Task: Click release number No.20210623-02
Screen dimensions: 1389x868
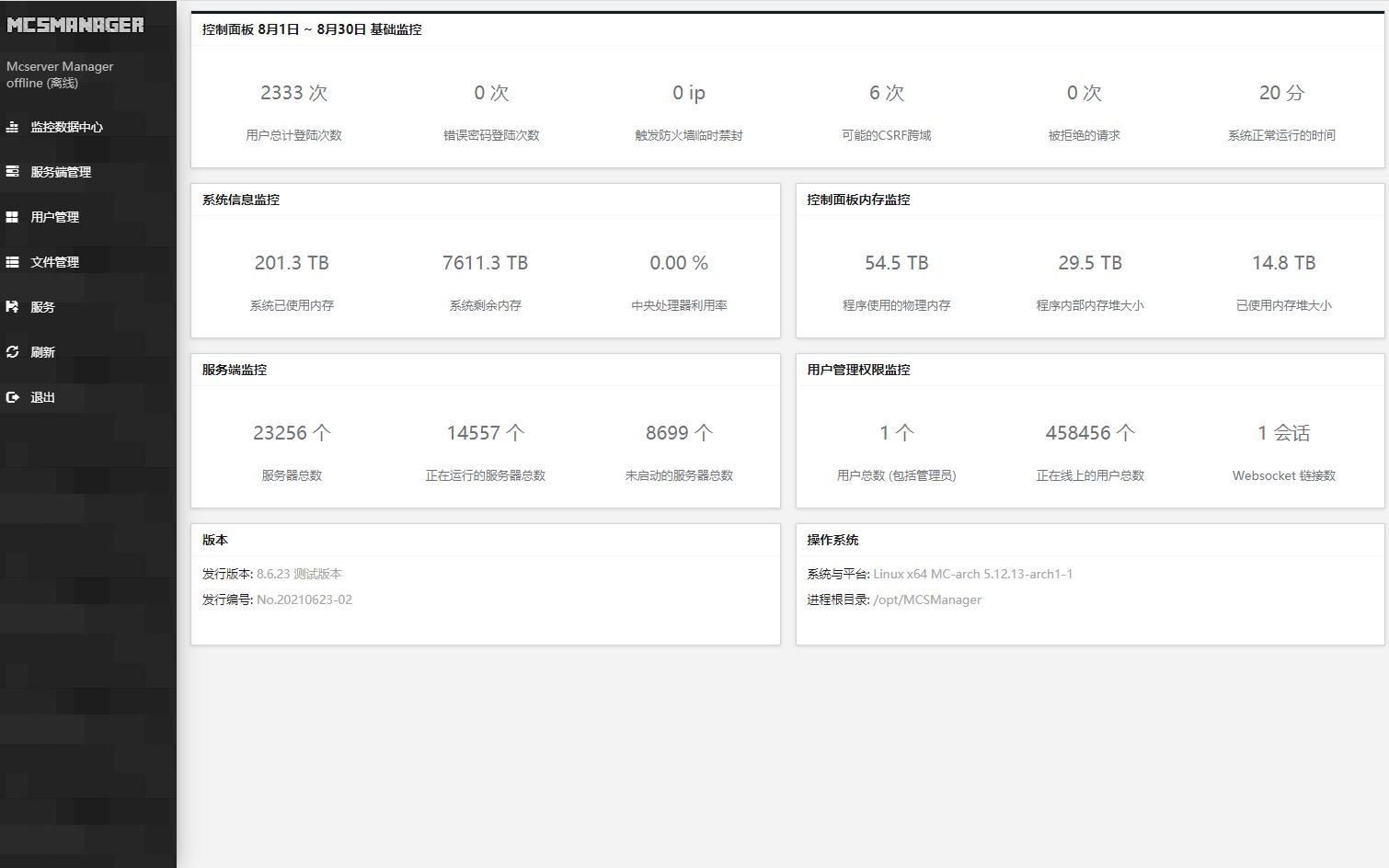Action: click(304, 600)
